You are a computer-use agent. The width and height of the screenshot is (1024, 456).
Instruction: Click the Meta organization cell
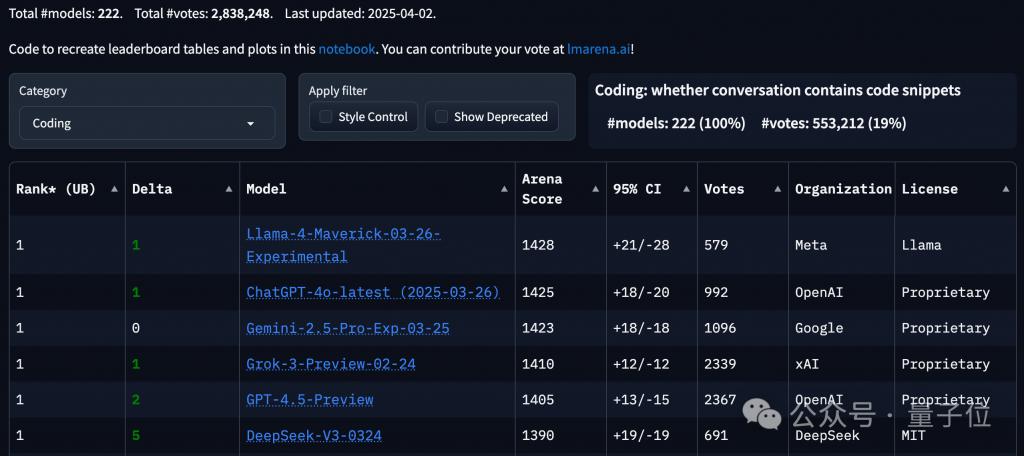(x=810, y=246)
